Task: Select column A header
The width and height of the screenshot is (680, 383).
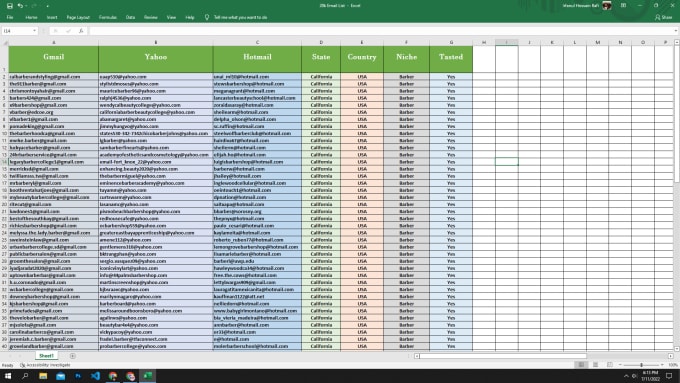Action: pos(54,43)
